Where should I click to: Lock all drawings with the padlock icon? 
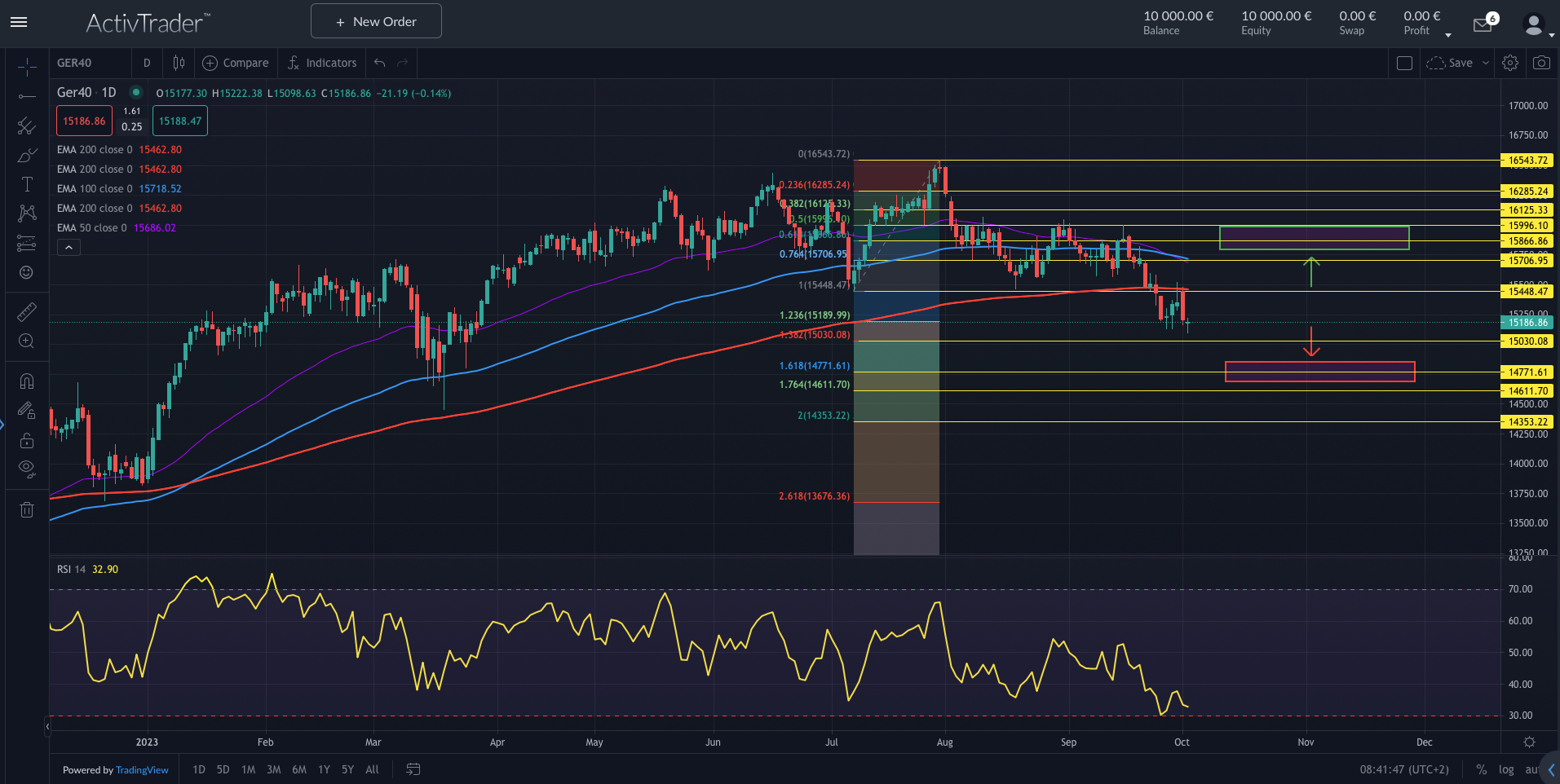point(27,440)
